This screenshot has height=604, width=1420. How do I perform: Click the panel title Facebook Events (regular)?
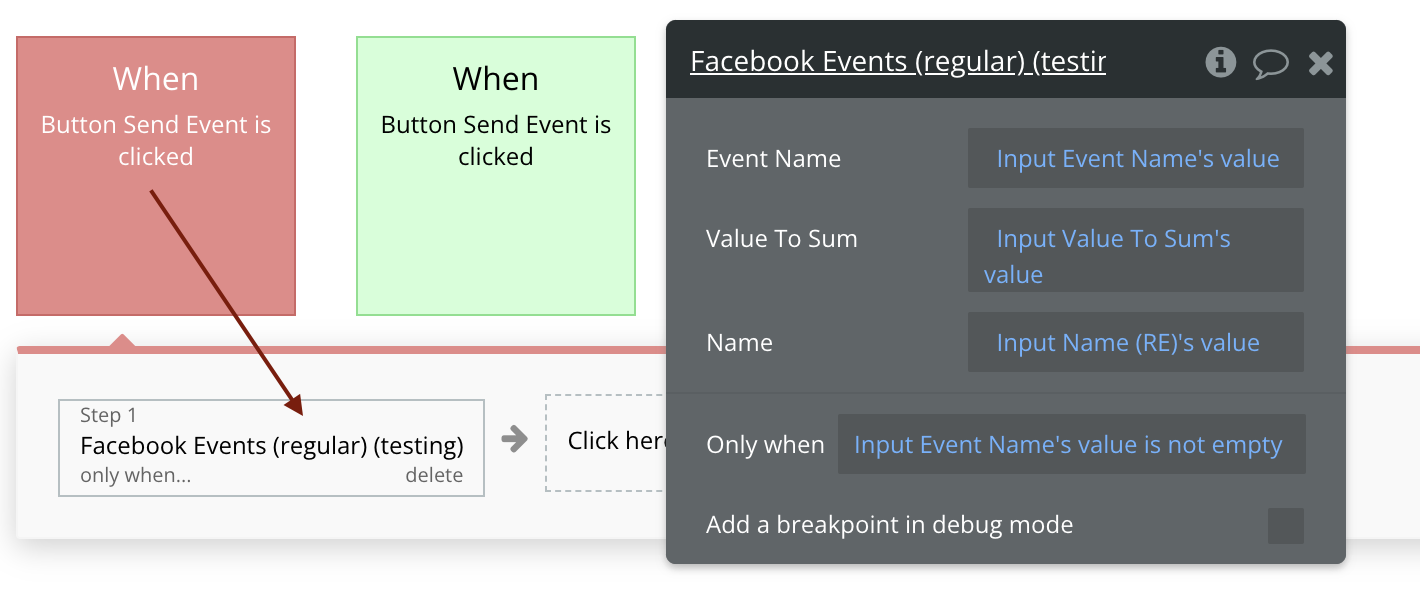(897, 62)
